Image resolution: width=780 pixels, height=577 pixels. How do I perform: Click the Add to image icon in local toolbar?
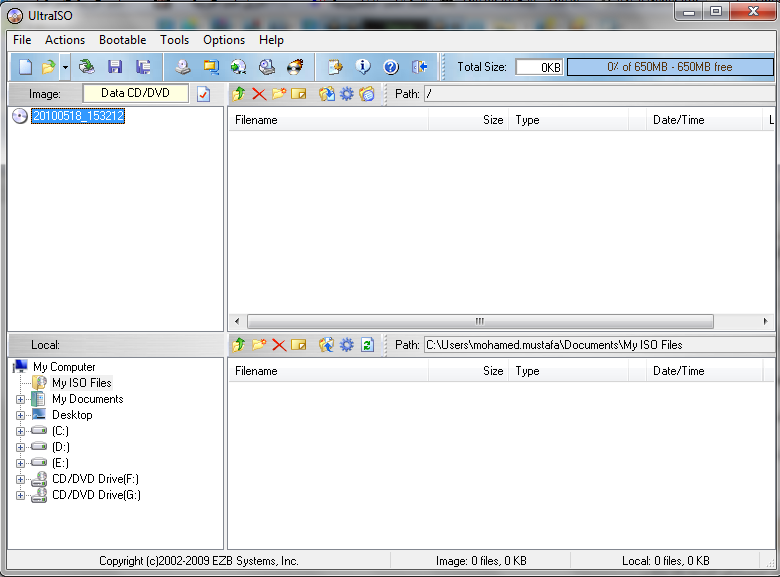[326, 345]
